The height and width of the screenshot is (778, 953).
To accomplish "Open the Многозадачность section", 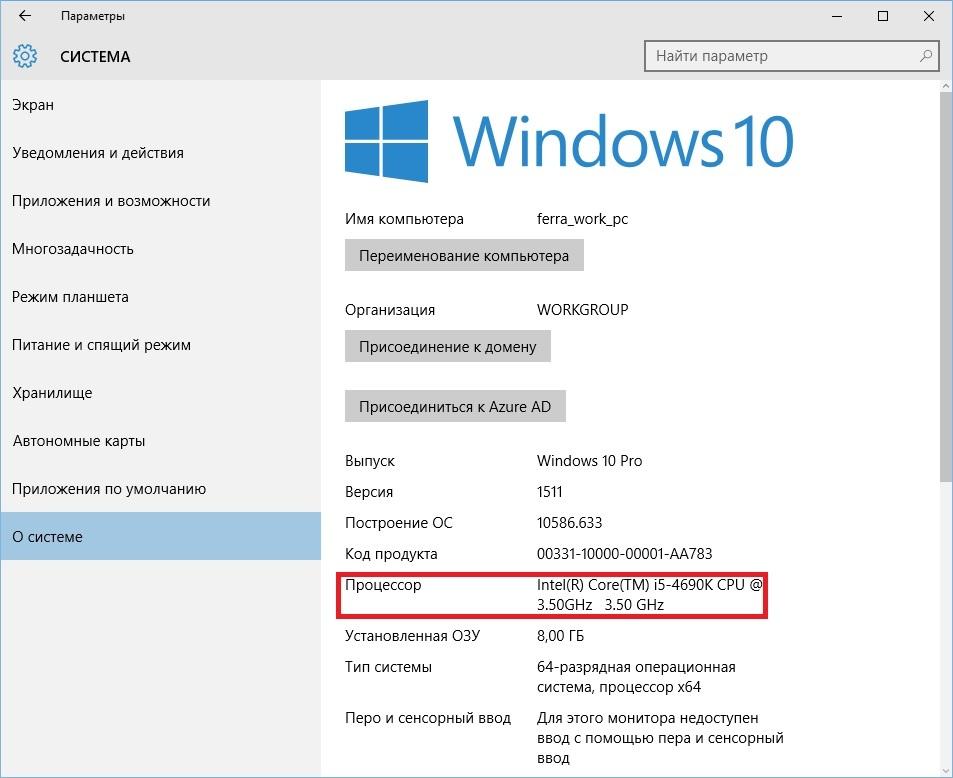I will click(x=73, y=249).
